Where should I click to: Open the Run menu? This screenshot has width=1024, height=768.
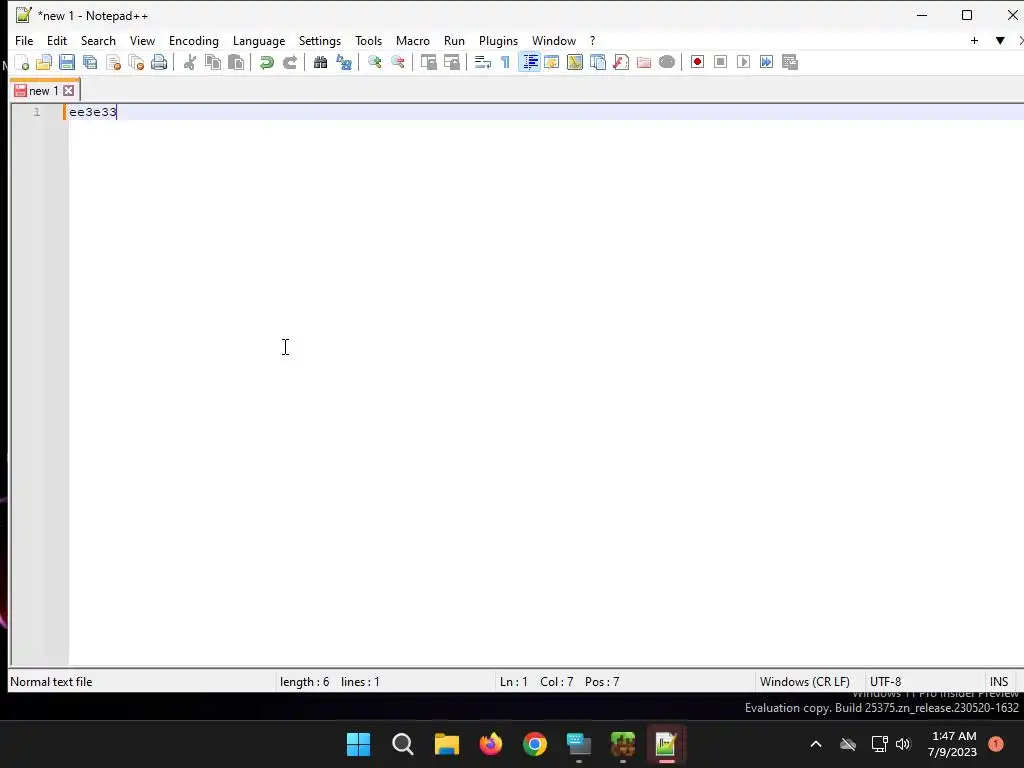(454, 40)
